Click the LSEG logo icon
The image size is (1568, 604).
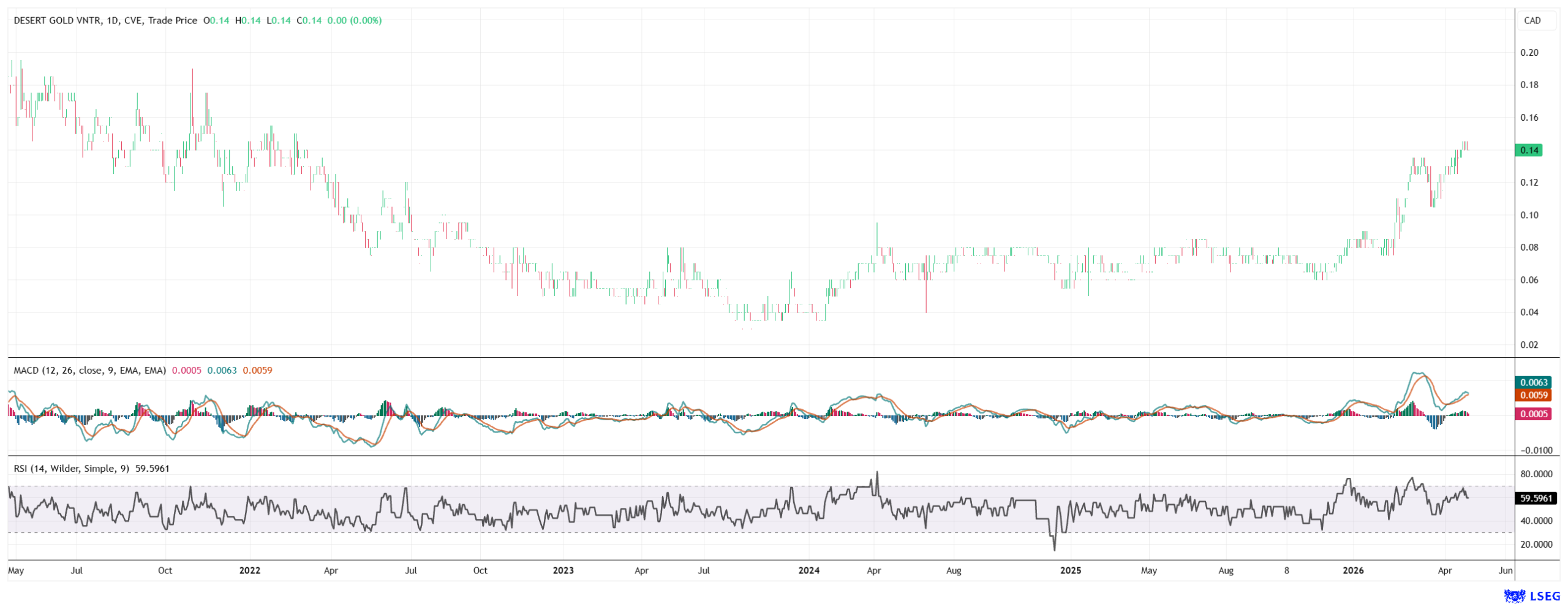[1515, 595]
